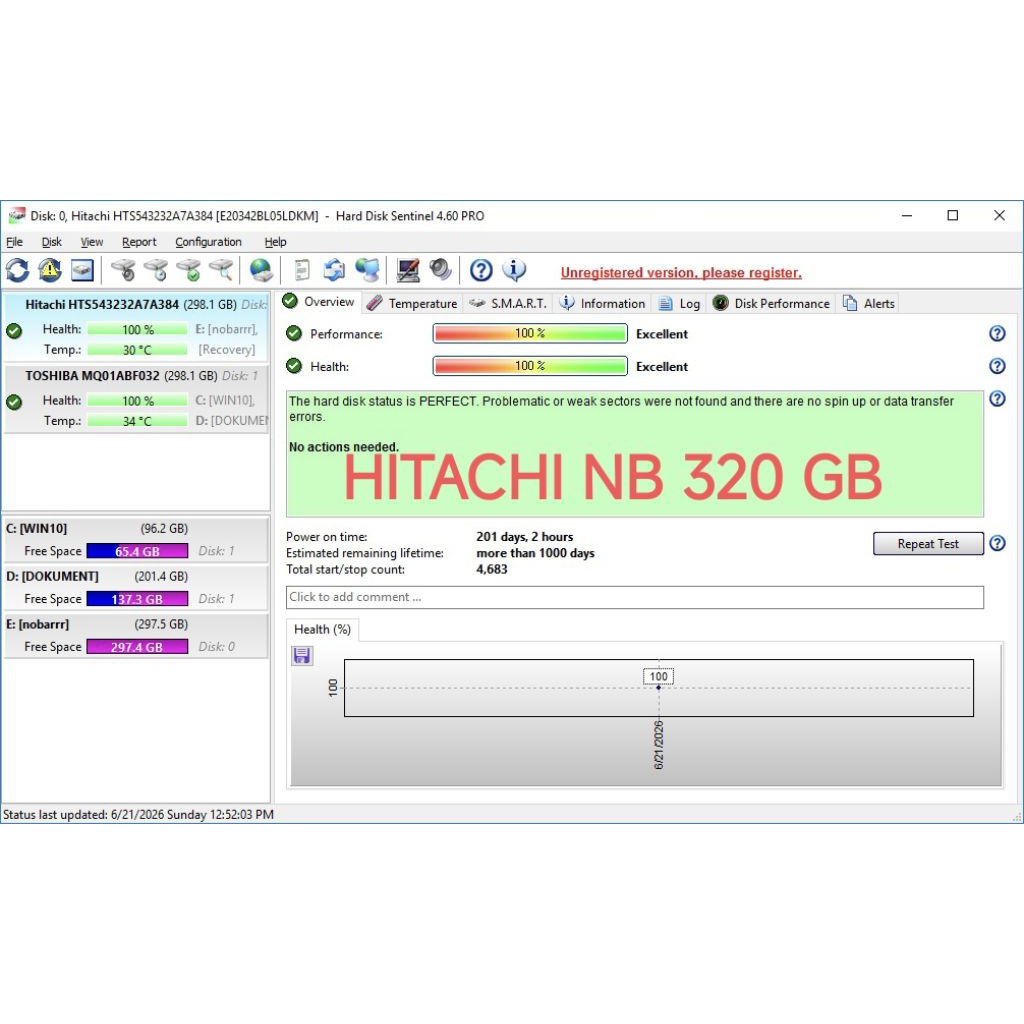Viewport: 1024px width, 1024px height.
Task: Click the help icon next to Repeat Test
Action: tap(997, 543)
